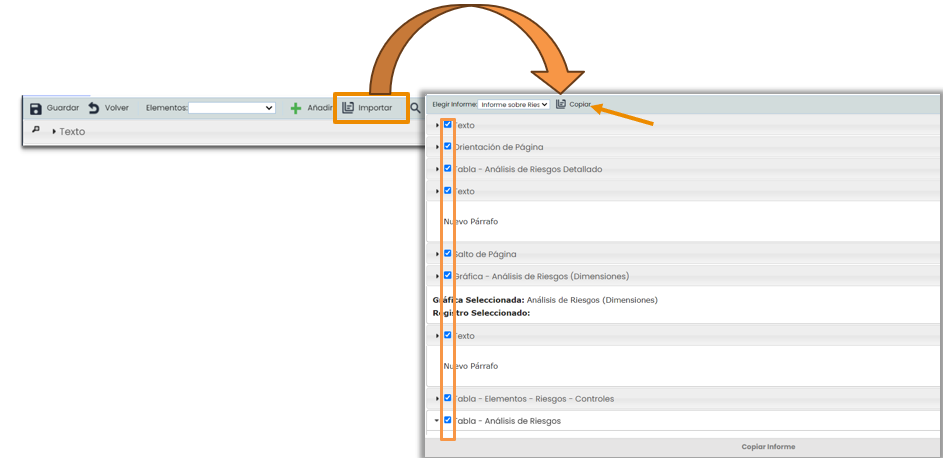Uncheck Tabla - Análisis de Riesgos Detallado checkbox
This screenshot has width=943, height=458.
coord(448,168)
